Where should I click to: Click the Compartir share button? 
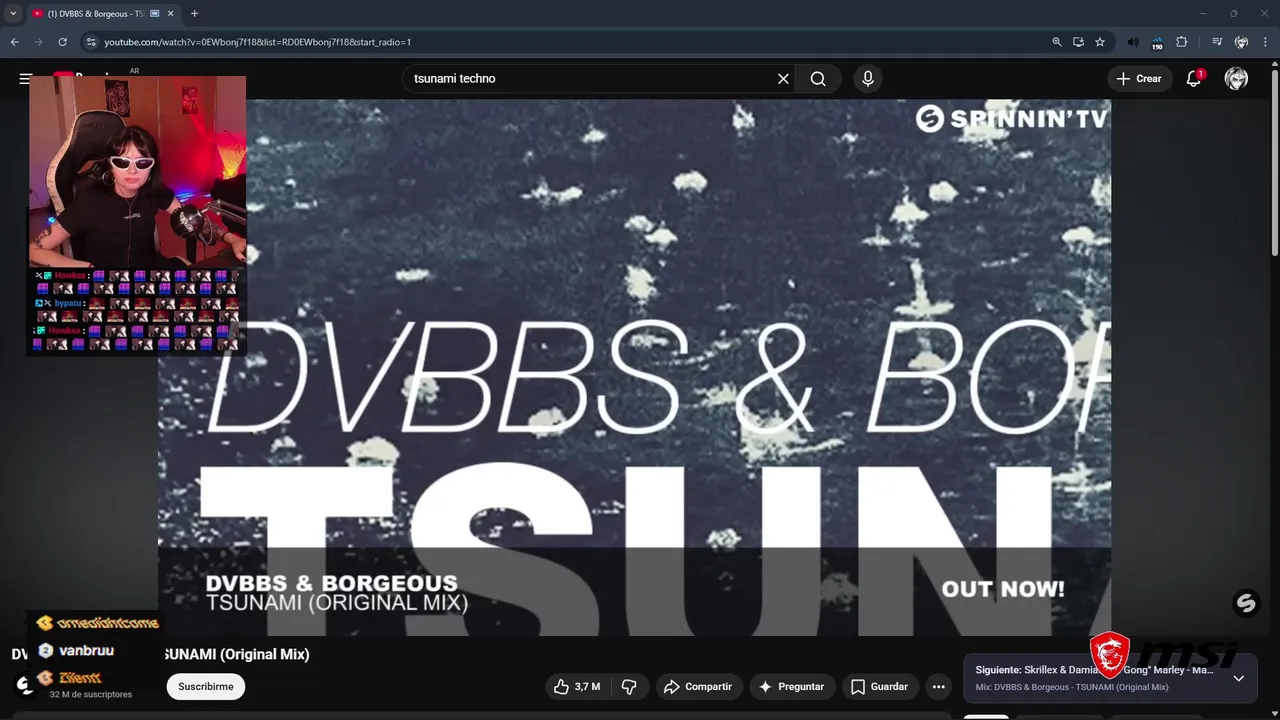click(x=698, y=687)
